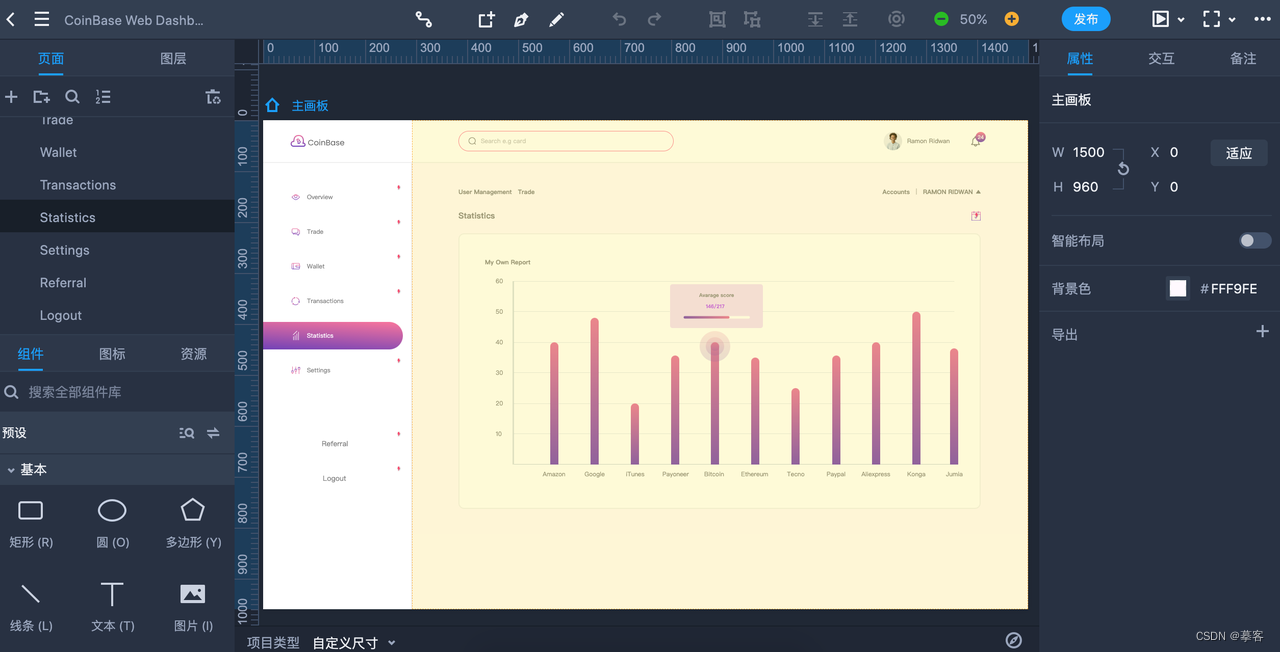This screenshot has height=652, width=1280.
Task: Open the 自定义尺寸 project type dropdown
Action: tap(354, 642)
